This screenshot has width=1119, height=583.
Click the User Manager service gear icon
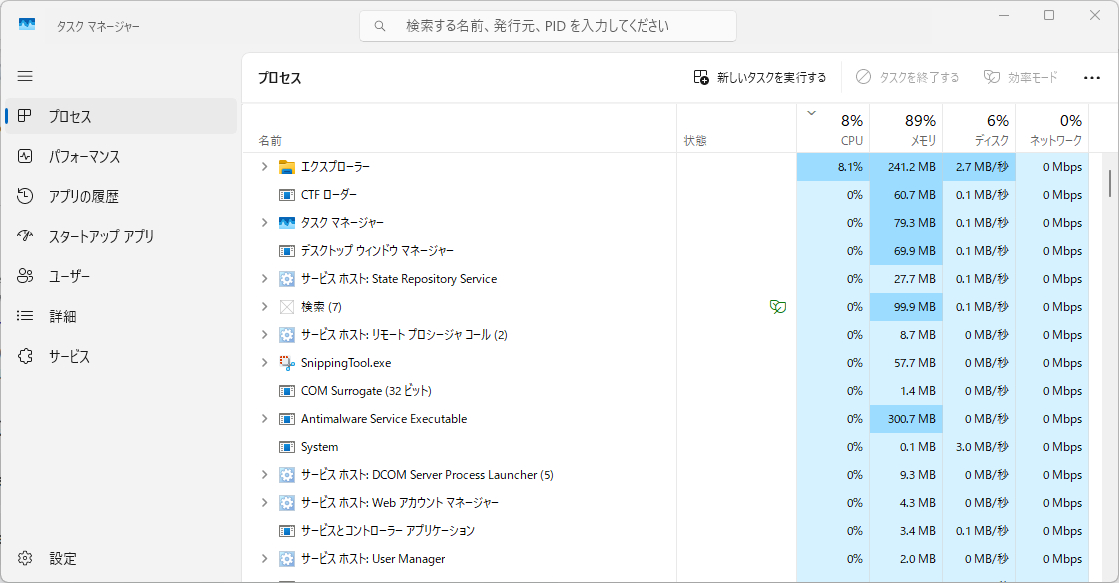click(287, 559)
